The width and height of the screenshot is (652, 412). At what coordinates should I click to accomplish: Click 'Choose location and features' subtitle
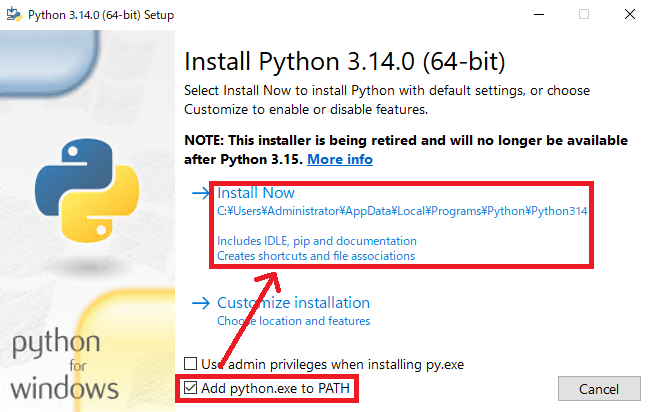click(x=293, y=321)
